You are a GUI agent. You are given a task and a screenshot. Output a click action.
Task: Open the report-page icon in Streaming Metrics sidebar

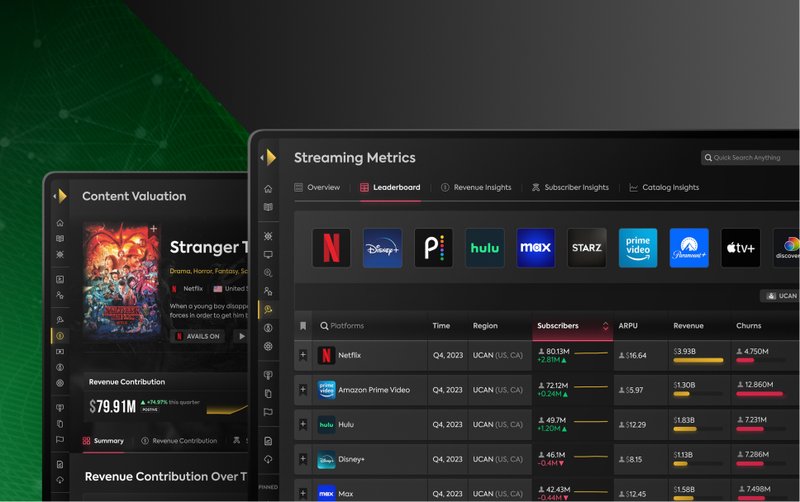coord(268,441)
